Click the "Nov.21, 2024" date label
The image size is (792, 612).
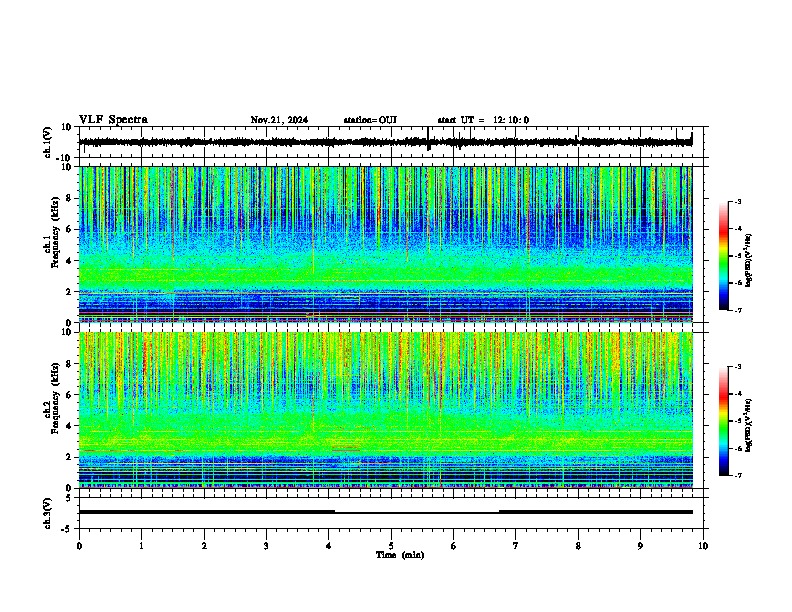279,120
